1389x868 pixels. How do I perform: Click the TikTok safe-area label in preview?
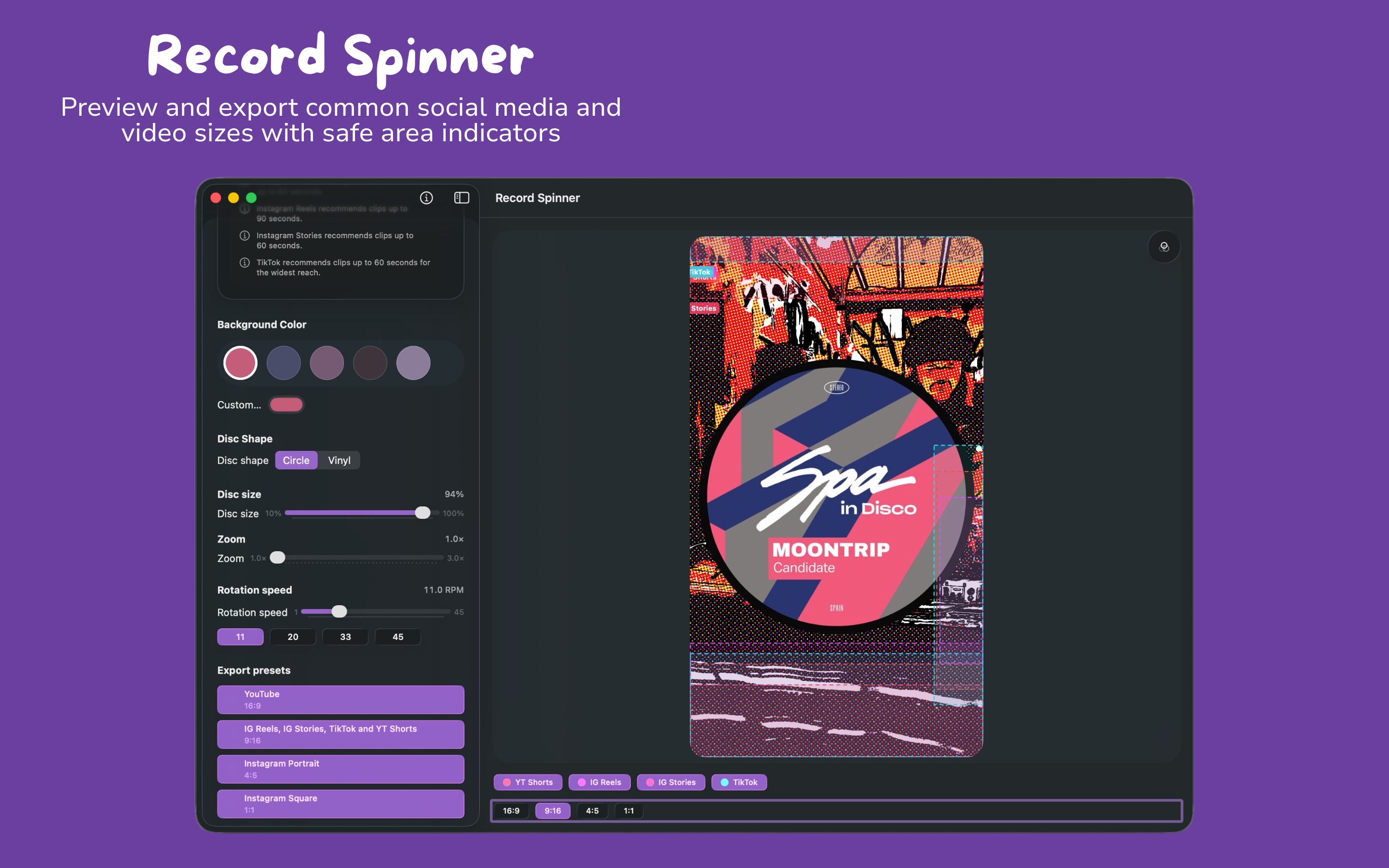(x=701, y=272)
